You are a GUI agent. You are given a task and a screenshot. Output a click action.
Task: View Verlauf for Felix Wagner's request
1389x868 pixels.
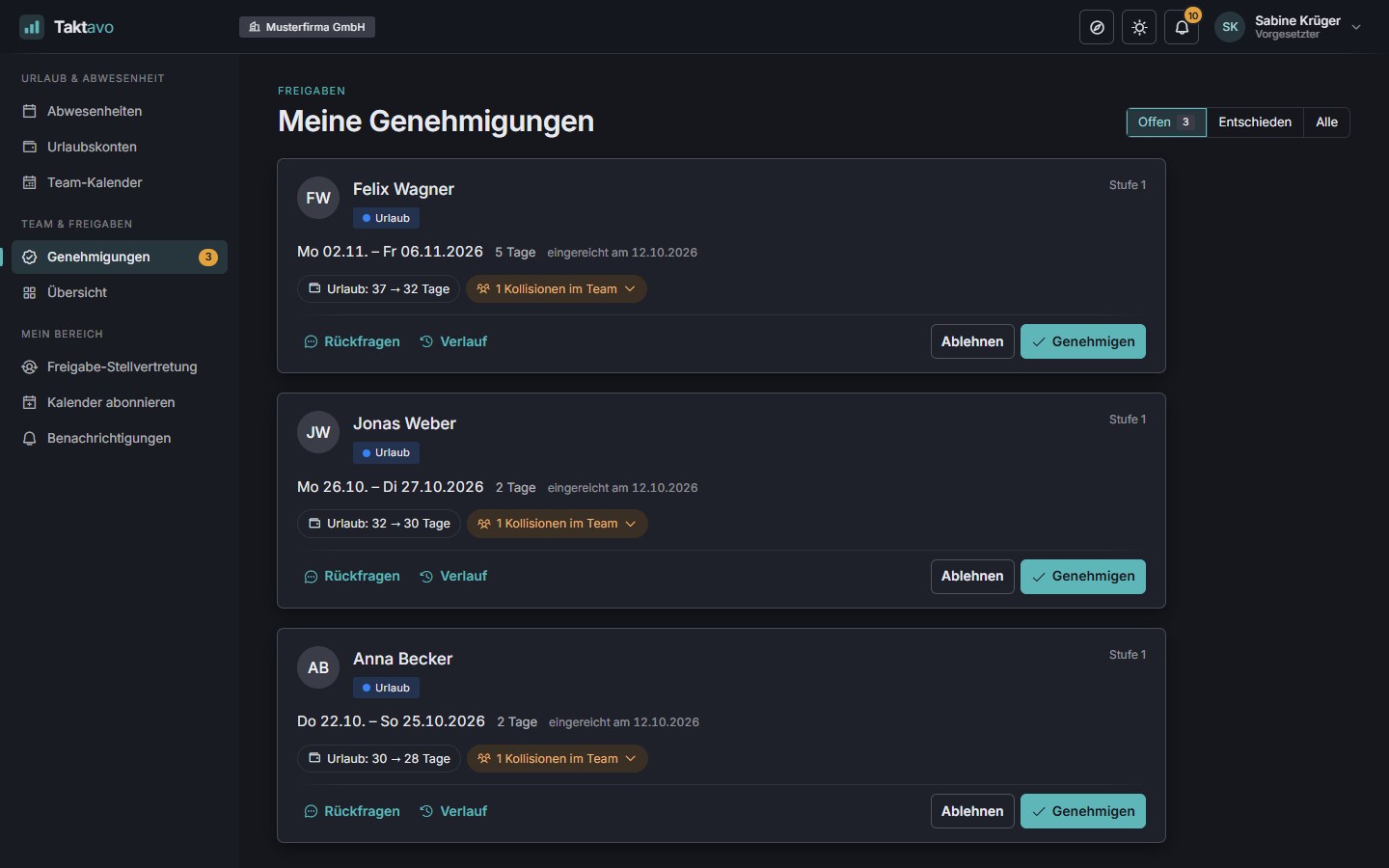point(453,341)
